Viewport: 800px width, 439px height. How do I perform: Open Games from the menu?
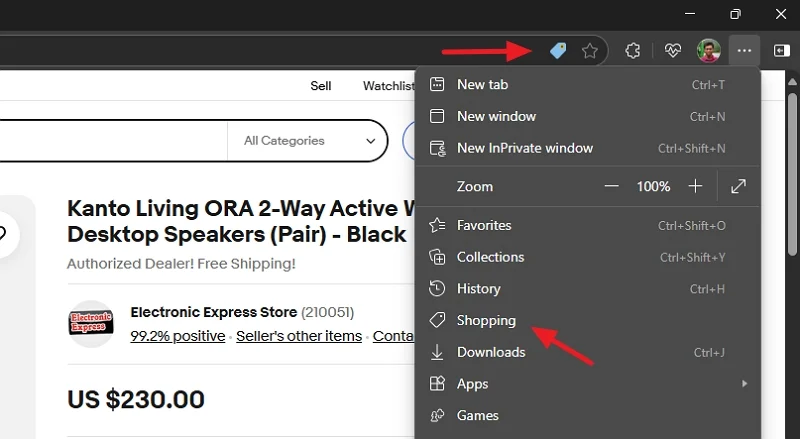point(588,416)
